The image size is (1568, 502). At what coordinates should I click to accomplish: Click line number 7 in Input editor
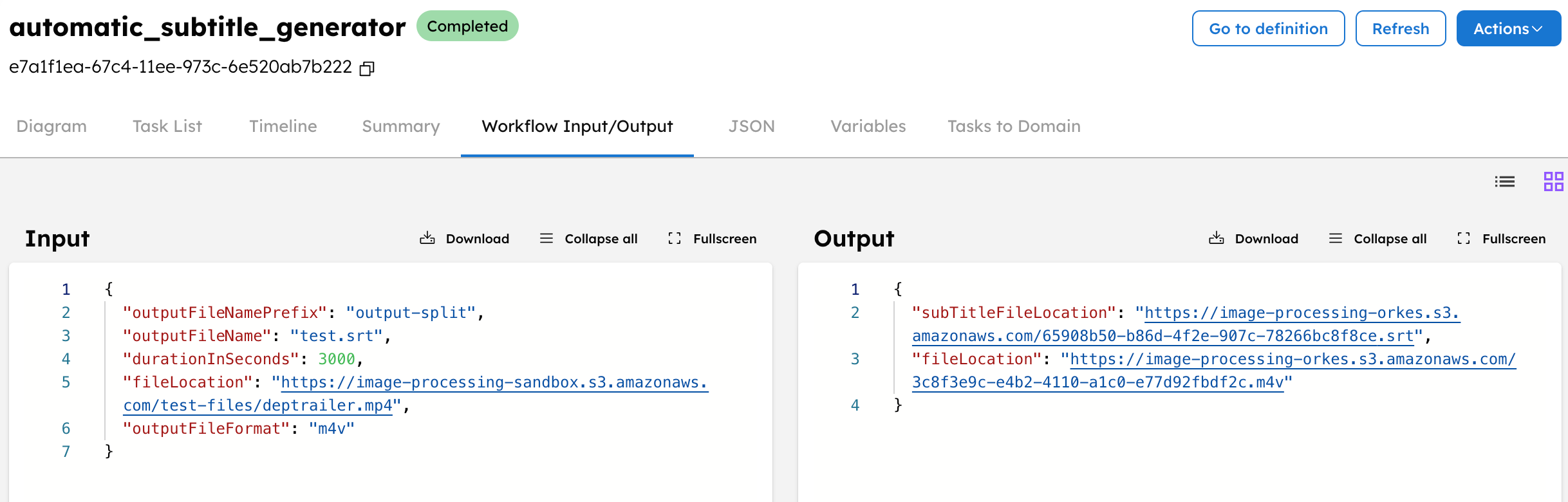[x=66, y=452]
